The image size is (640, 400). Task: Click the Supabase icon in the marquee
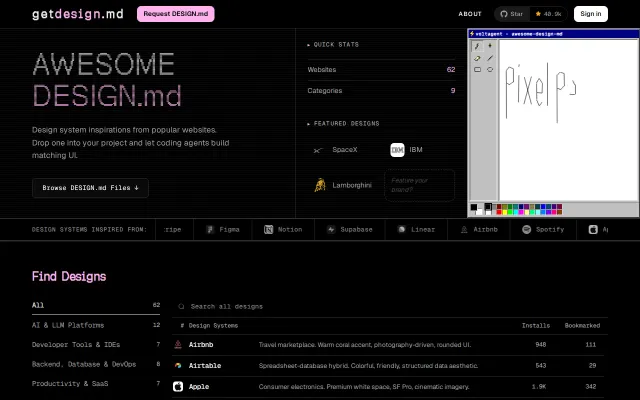331,229
